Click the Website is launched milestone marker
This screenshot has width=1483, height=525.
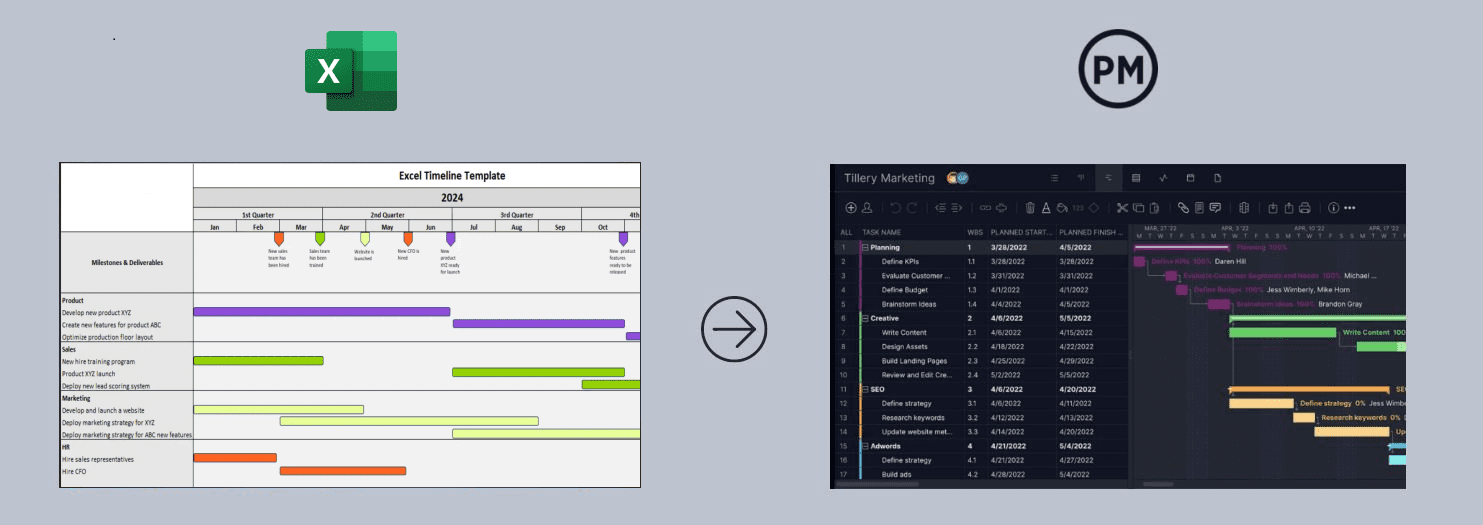[x=365, y=239]
